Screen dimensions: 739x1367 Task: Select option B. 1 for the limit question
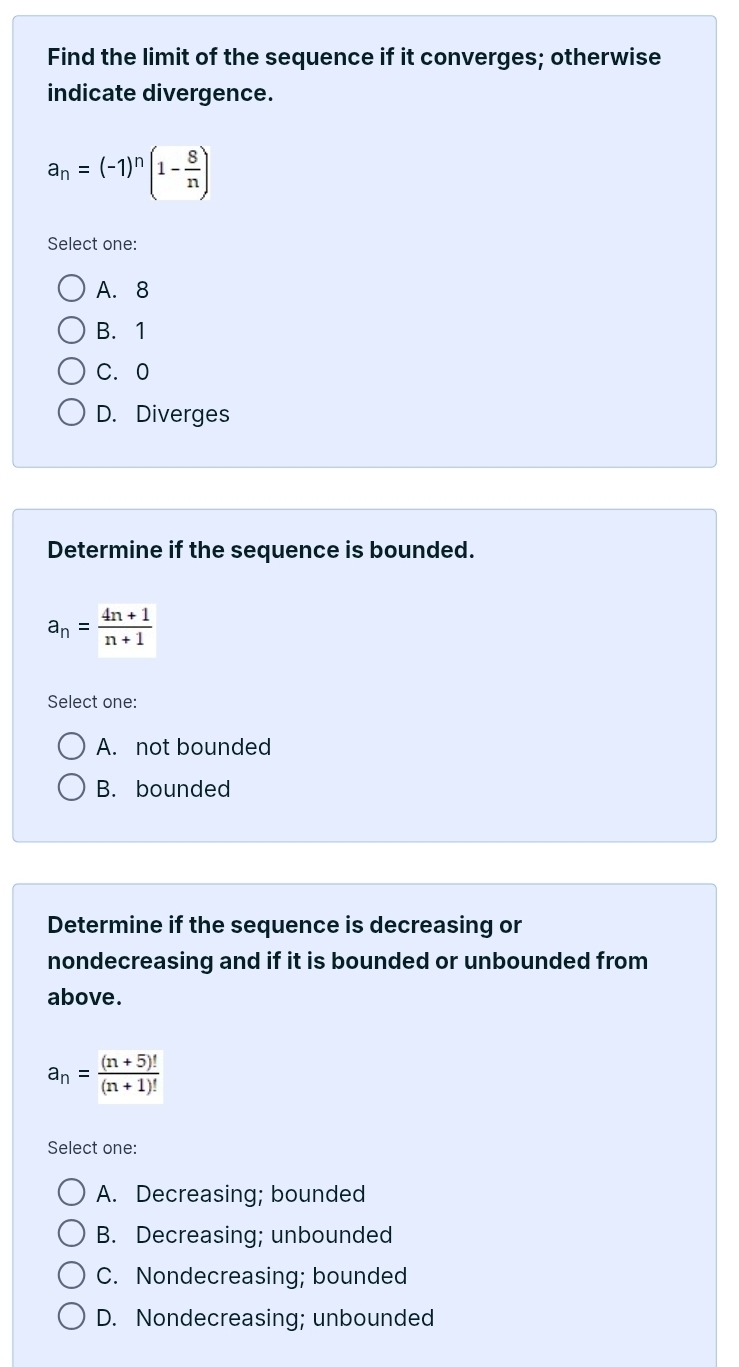point(72,330)
